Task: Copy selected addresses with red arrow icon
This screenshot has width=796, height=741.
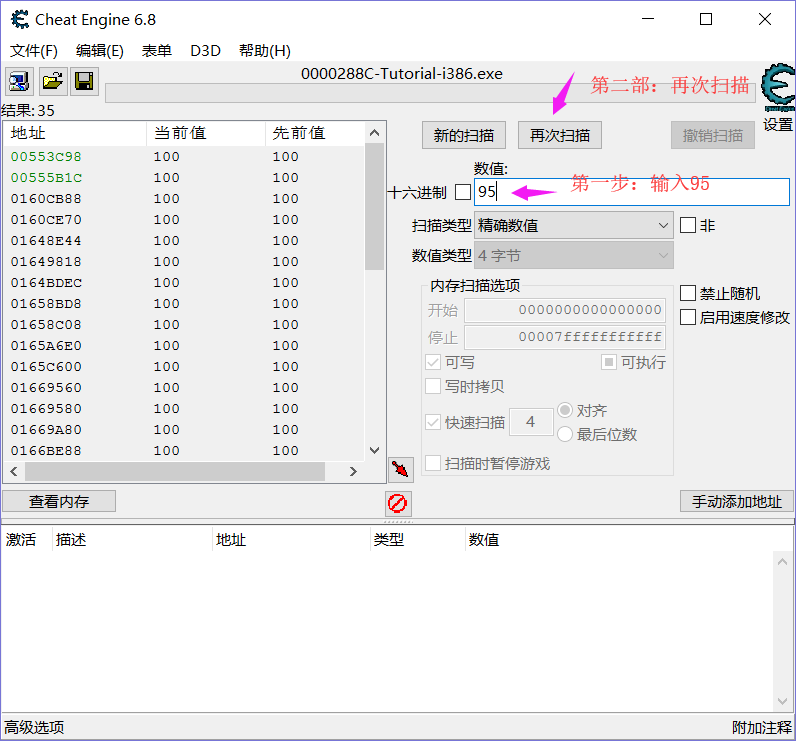Action: click(x=401, y=469)
